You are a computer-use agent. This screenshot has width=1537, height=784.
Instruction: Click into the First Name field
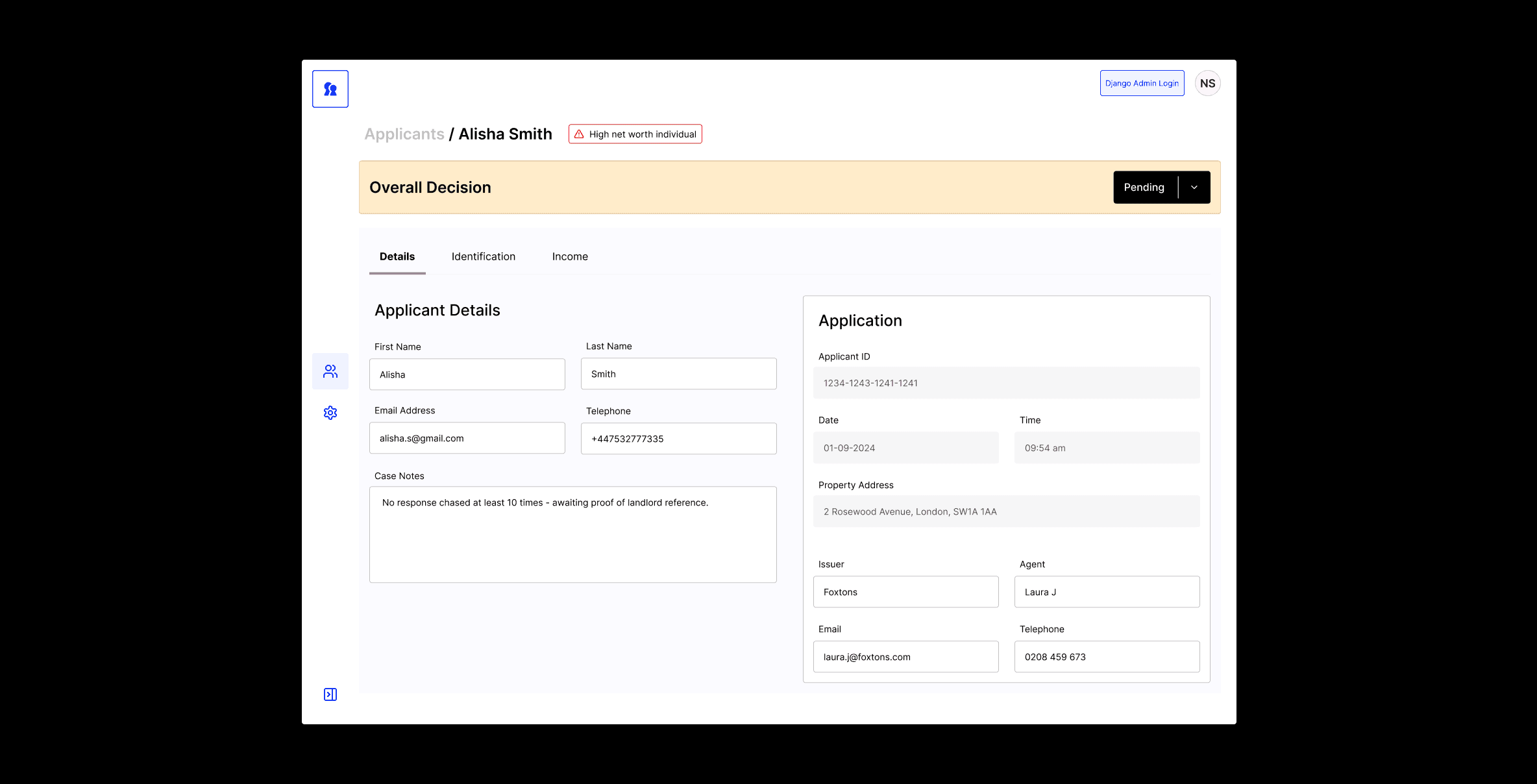click(x=467, y=374)
